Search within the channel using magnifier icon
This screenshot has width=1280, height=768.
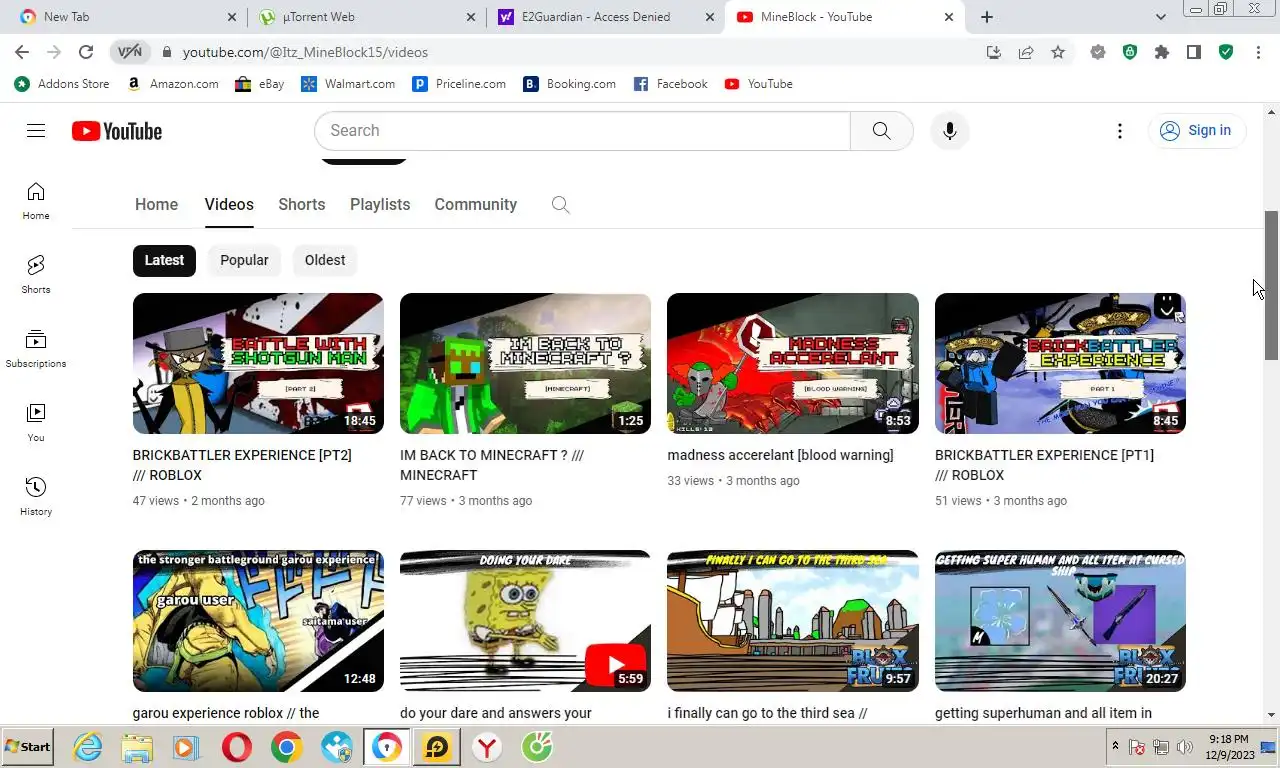561,205
